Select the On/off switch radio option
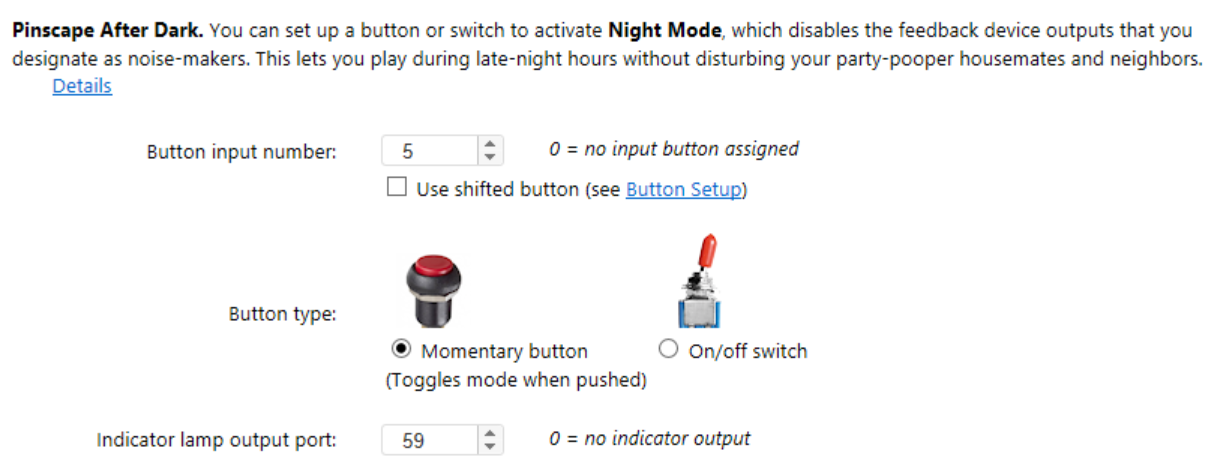 (669, 350)
